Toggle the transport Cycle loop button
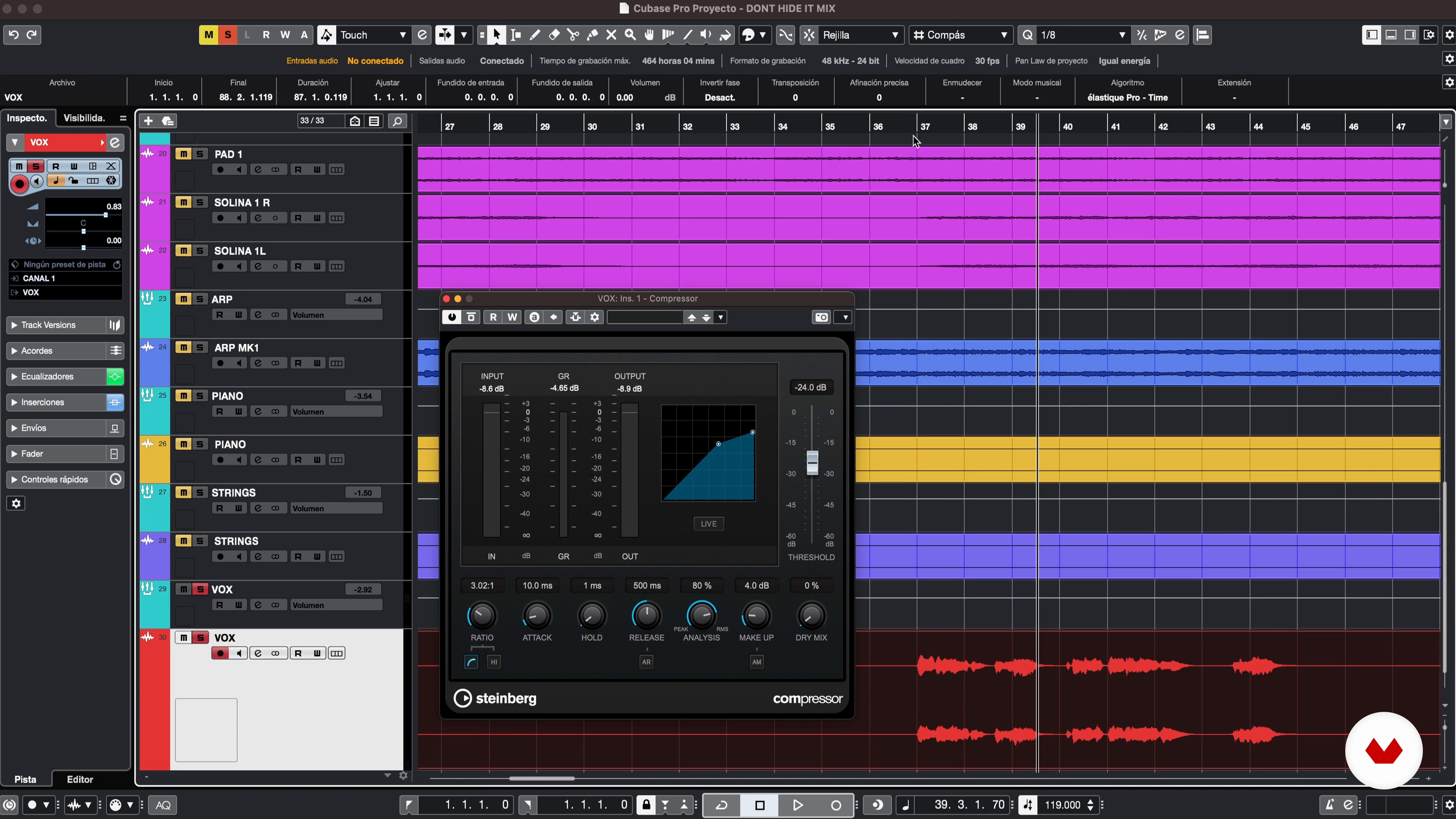 pos(722,805)
